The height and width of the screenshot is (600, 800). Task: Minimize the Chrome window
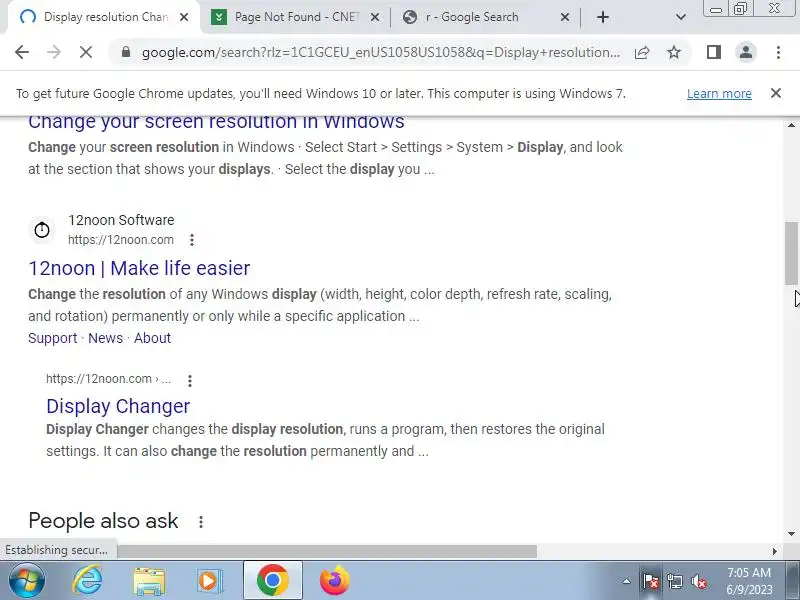point(716,9)
